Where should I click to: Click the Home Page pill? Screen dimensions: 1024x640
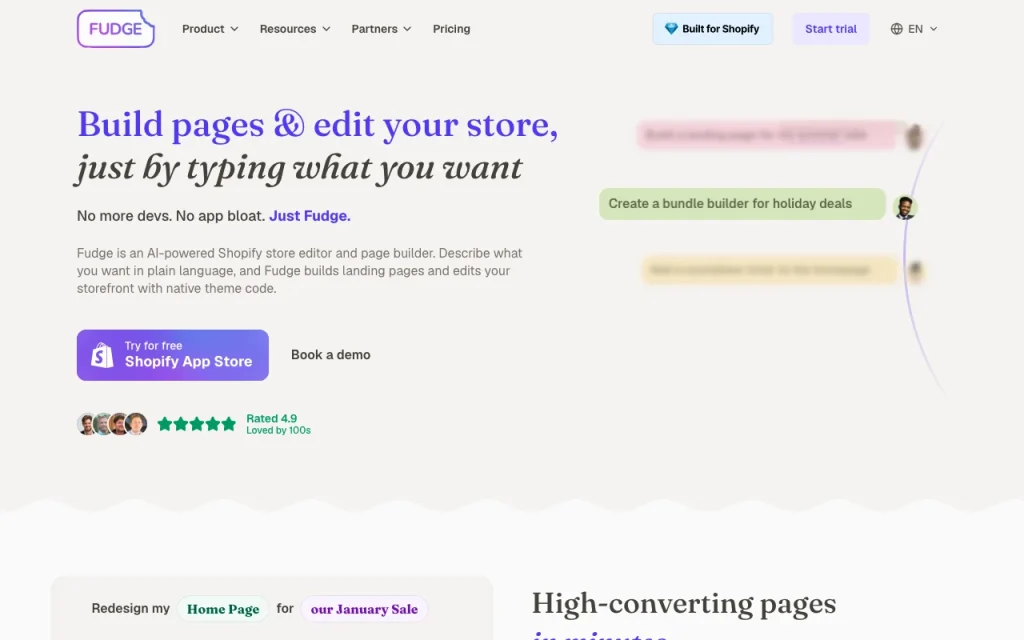[x=223, y=609]
